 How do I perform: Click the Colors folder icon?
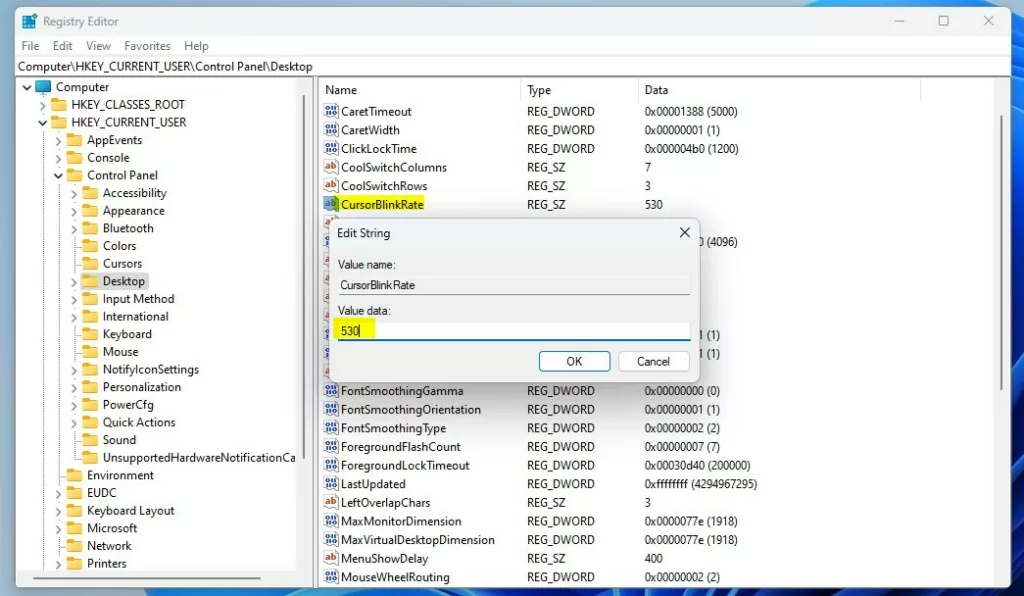click(90, 245)
